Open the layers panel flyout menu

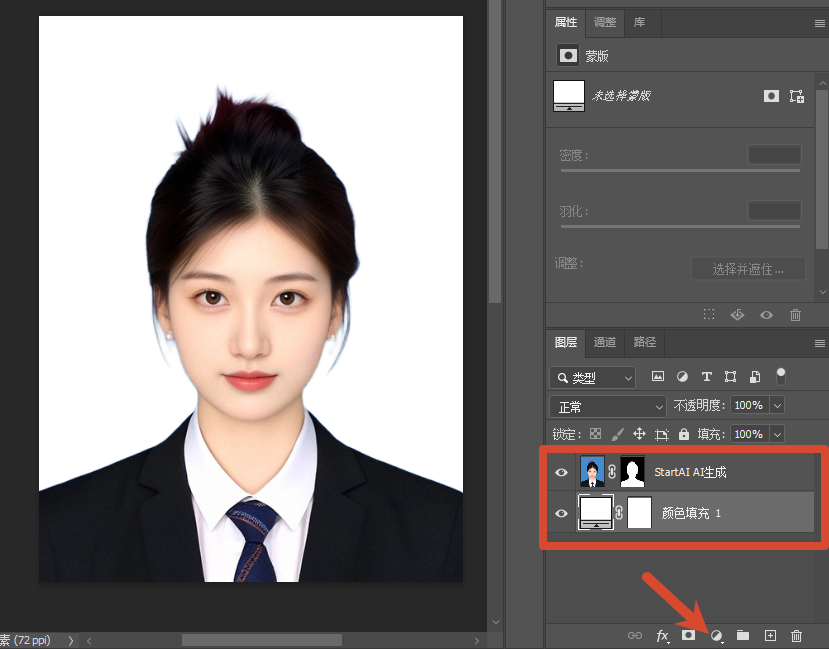819,344
